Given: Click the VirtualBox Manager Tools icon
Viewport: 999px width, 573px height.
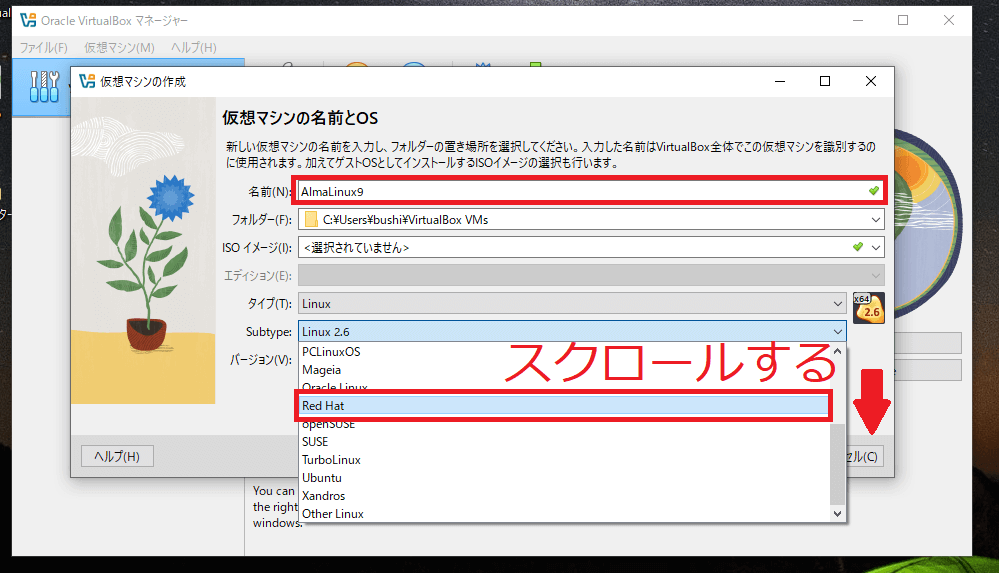Looking at the screenshot, I should (x=45, y=87).
